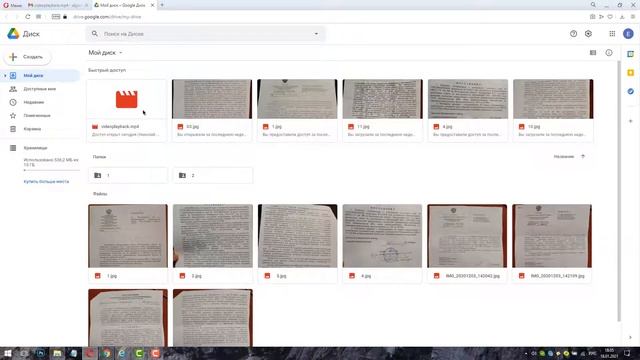
Task: Open Недавние section
Action: pyautogui.click(x=40, y=102)
